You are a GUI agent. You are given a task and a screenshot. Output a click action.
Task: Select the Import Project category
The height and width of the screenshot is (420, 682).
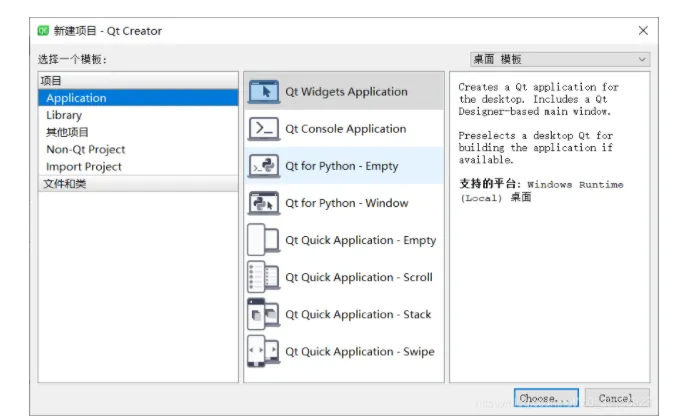83,166
